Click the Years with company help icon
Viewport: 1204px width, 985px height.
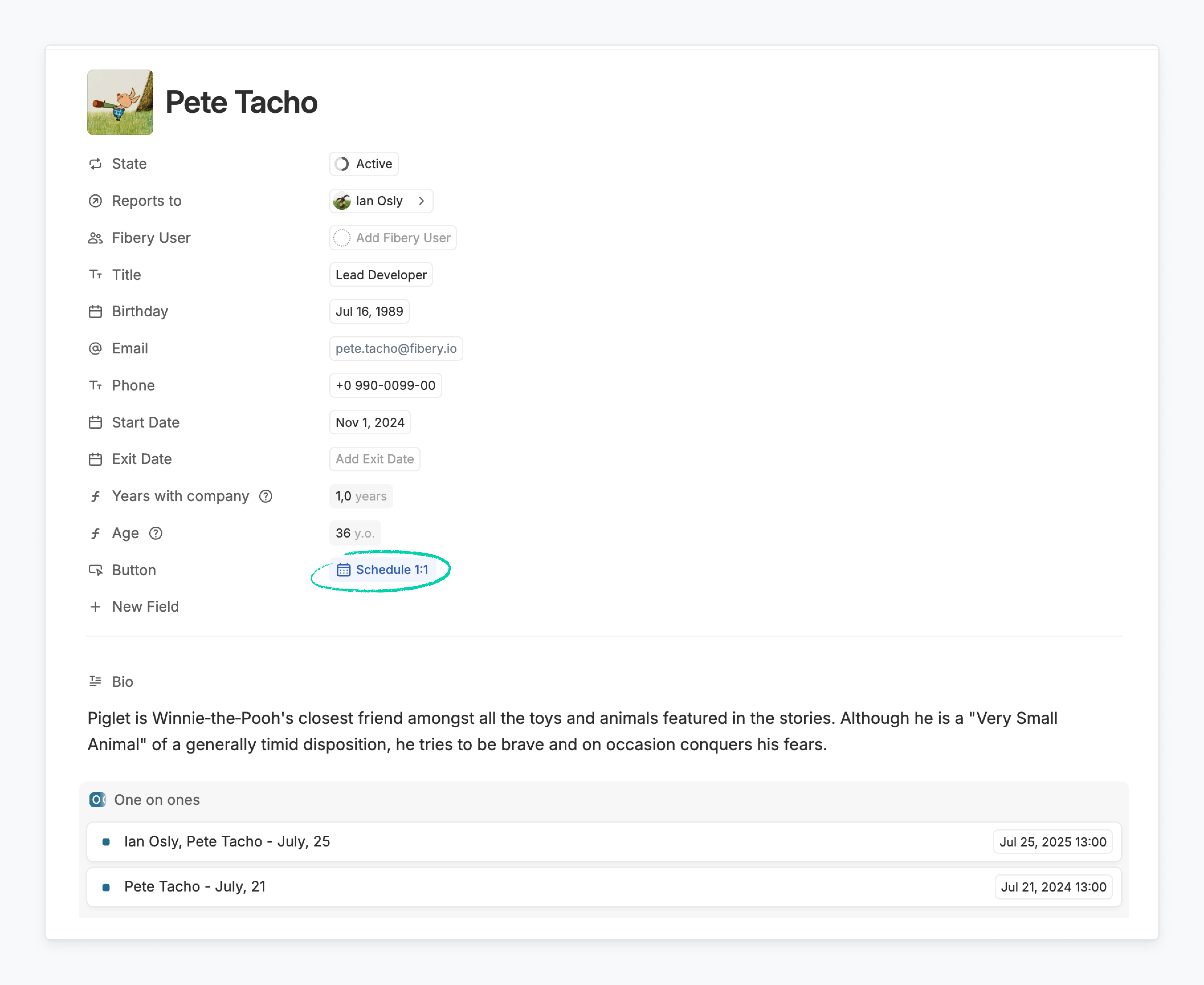pyautogui.click(x=266, y=496)
